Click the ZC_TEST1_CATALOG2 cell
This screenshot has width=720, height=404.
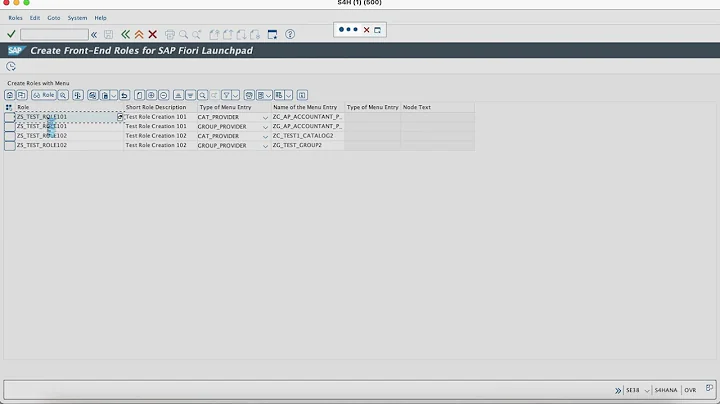click(x=307, y=136)
